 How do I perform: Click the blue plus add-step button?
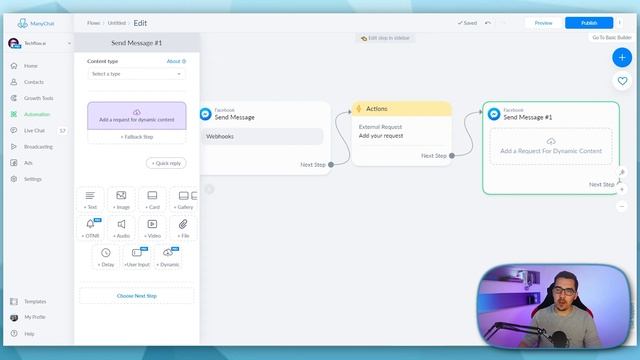click(x=622, y=58)
